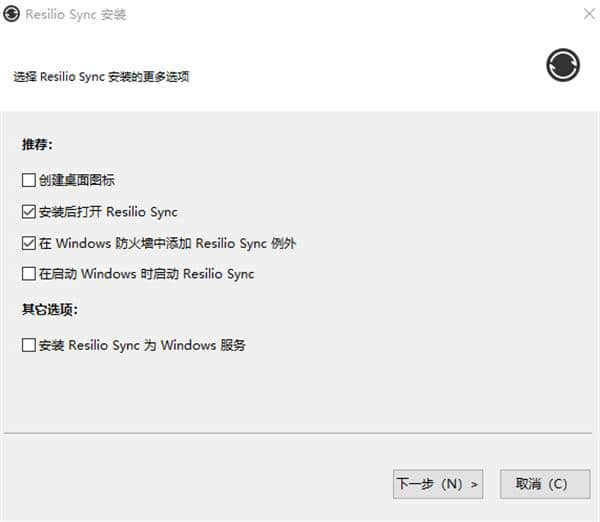The width and height of the screenshot is (600, 522).
Task: Click the 取消 (C) button
Action: [545, 484]
